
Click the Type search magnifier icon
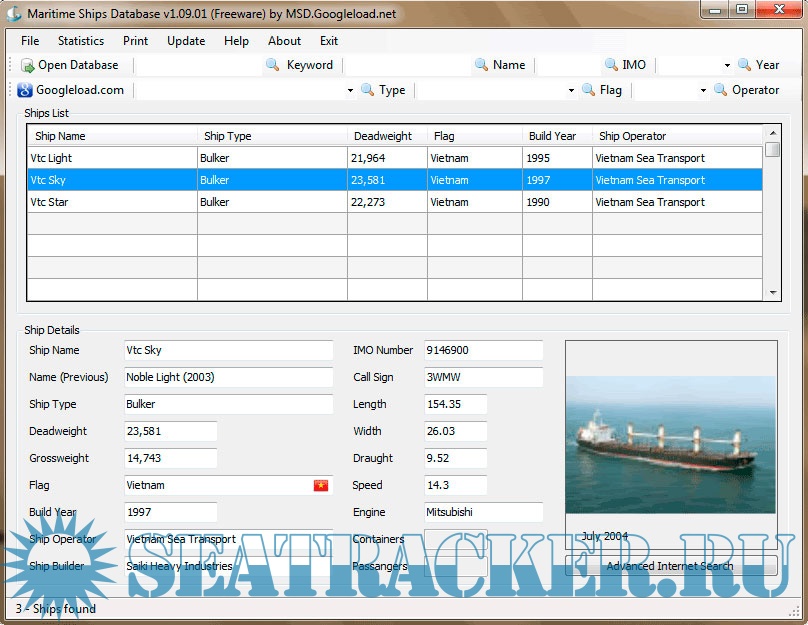tap(367, 90)
